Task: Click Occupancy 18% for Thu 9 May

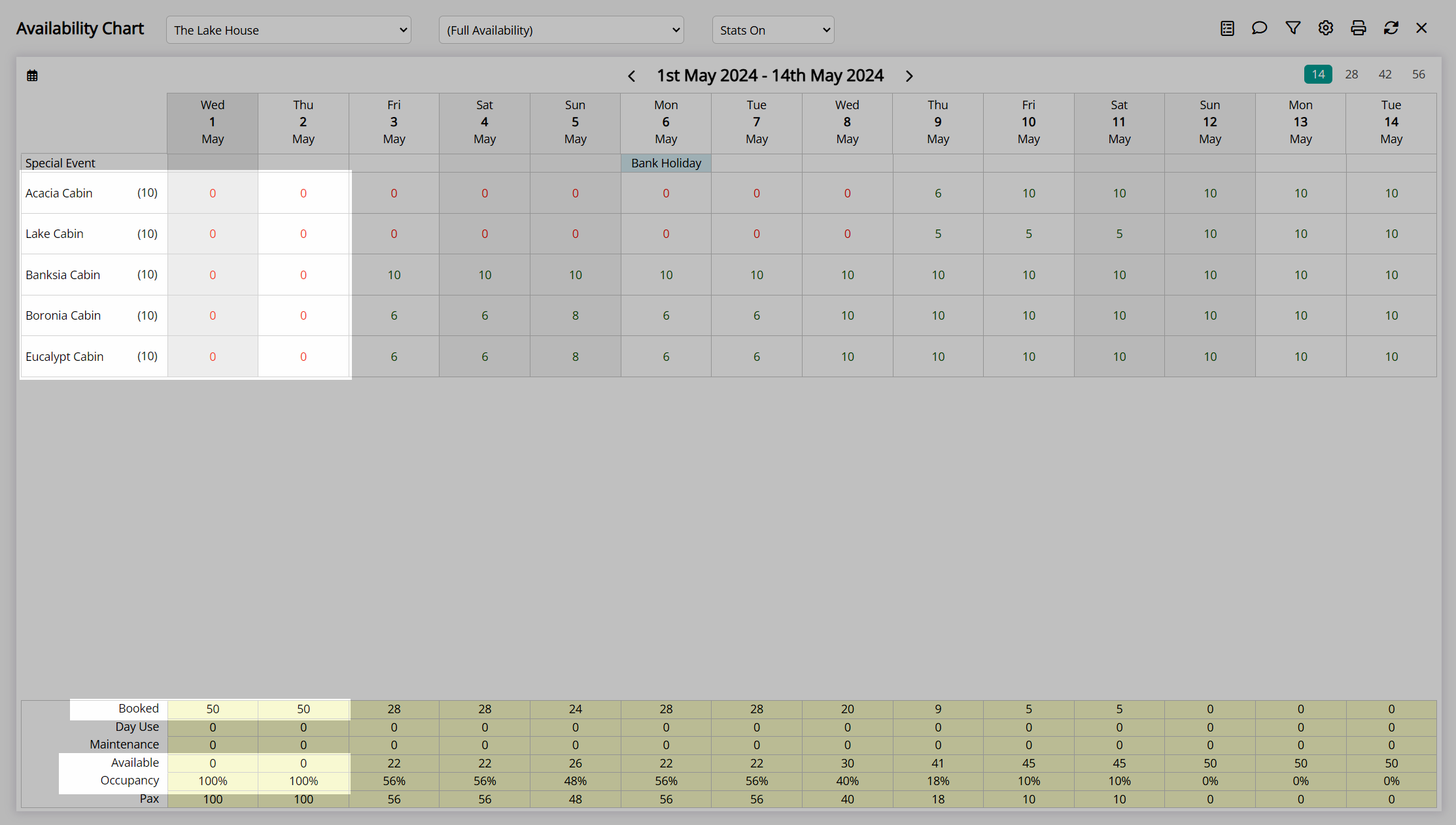Action: point(938,781)
